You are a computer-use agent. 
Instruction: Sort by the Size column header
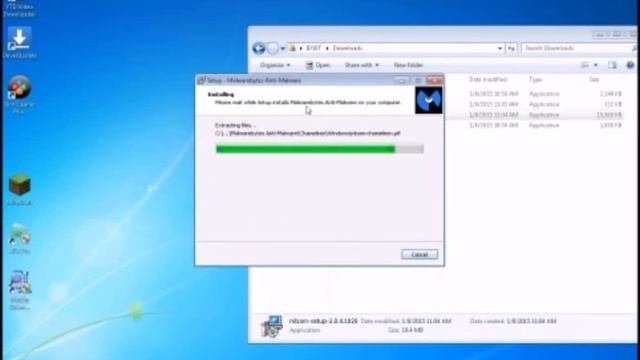pyautogui.click(x=594, y=80)
